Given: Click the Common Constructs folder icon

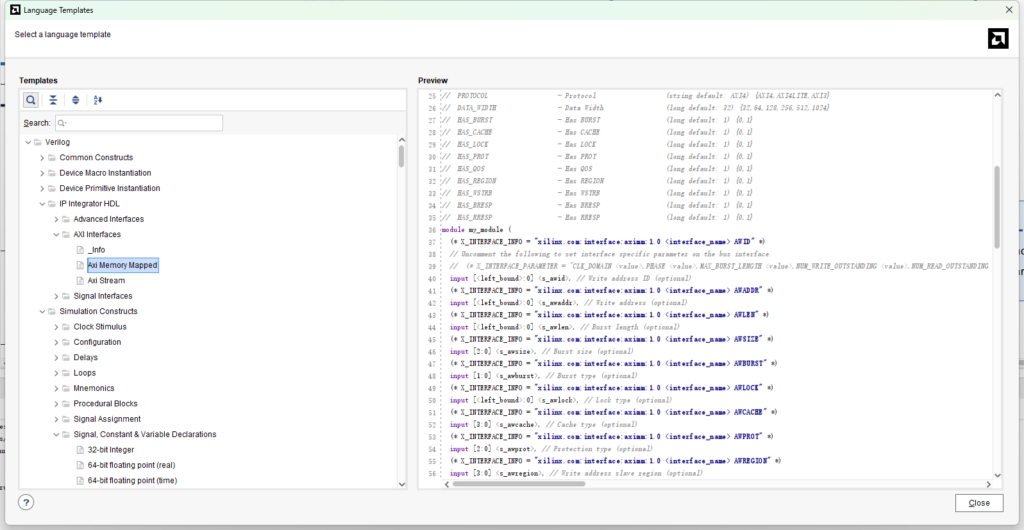Looking at the screenshot, I should tap(52, 157).
